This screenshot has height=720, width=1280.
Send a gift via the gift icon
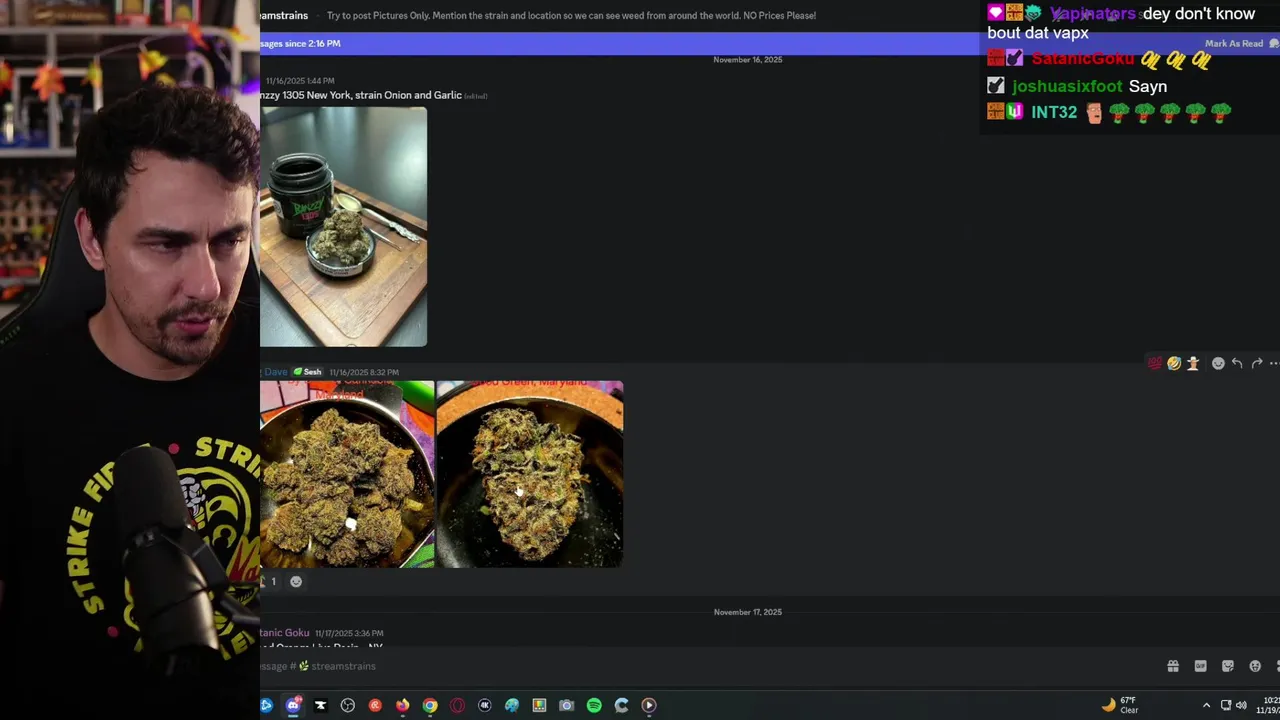pos(1173,666)
